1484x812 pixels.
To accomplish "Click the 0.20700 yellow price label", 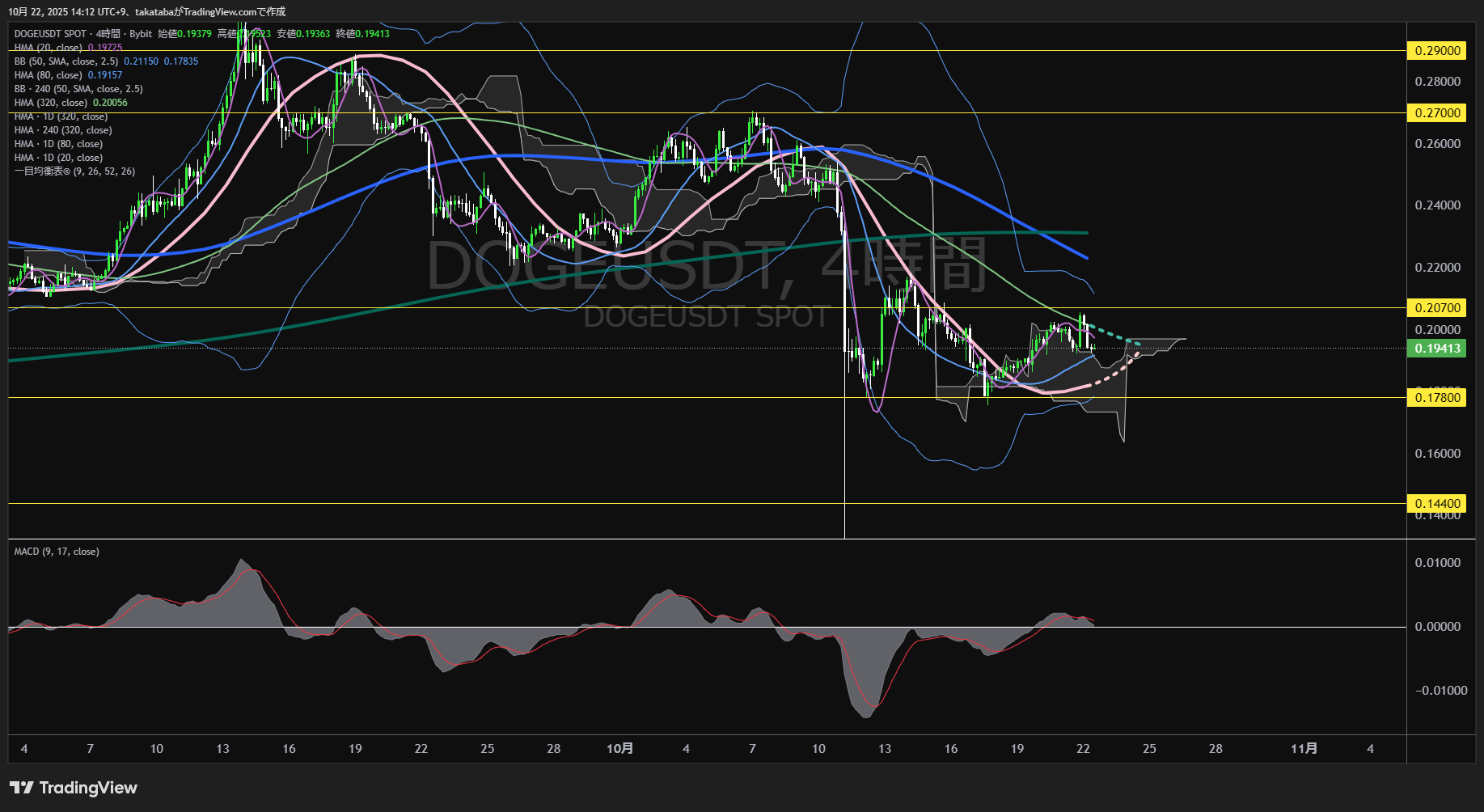I will pos(1437,308).
